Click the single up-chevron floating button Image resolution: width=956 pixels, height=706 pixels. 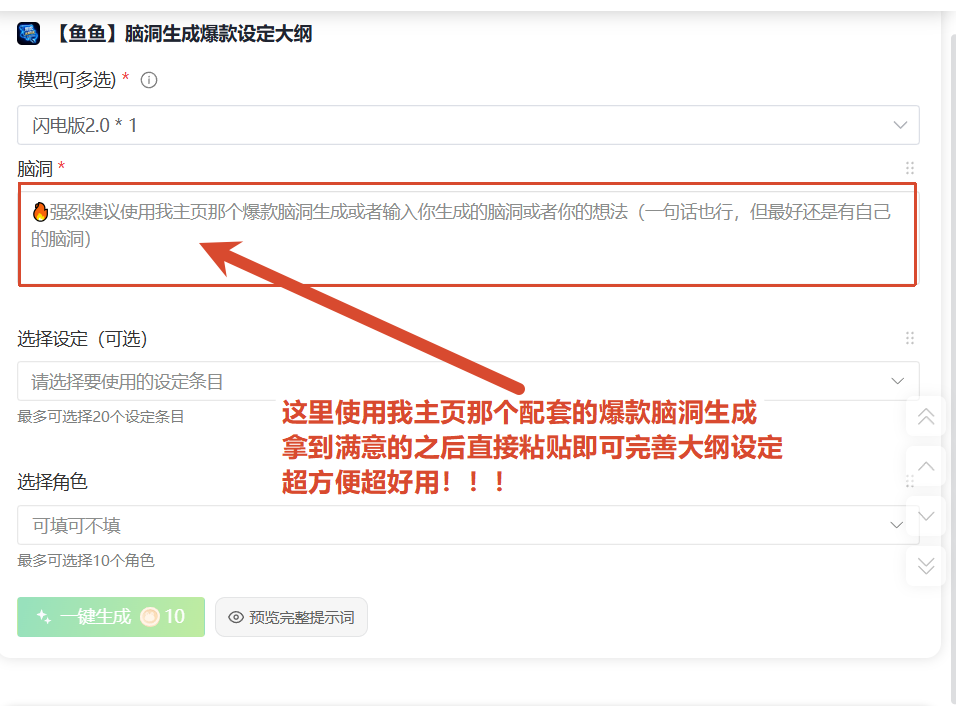(926, 466)
